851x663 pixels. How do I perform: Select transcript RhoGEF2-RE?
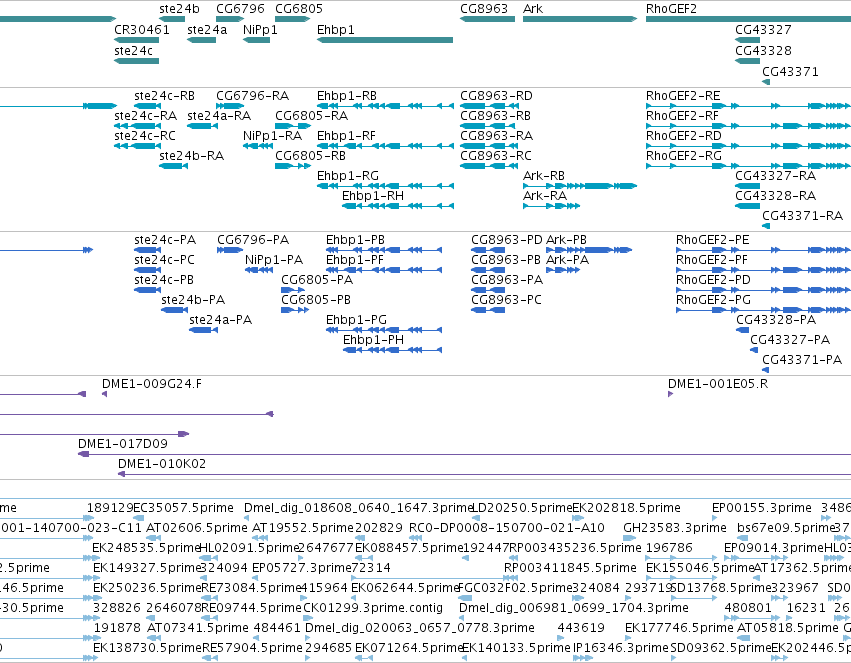[748, 106]
